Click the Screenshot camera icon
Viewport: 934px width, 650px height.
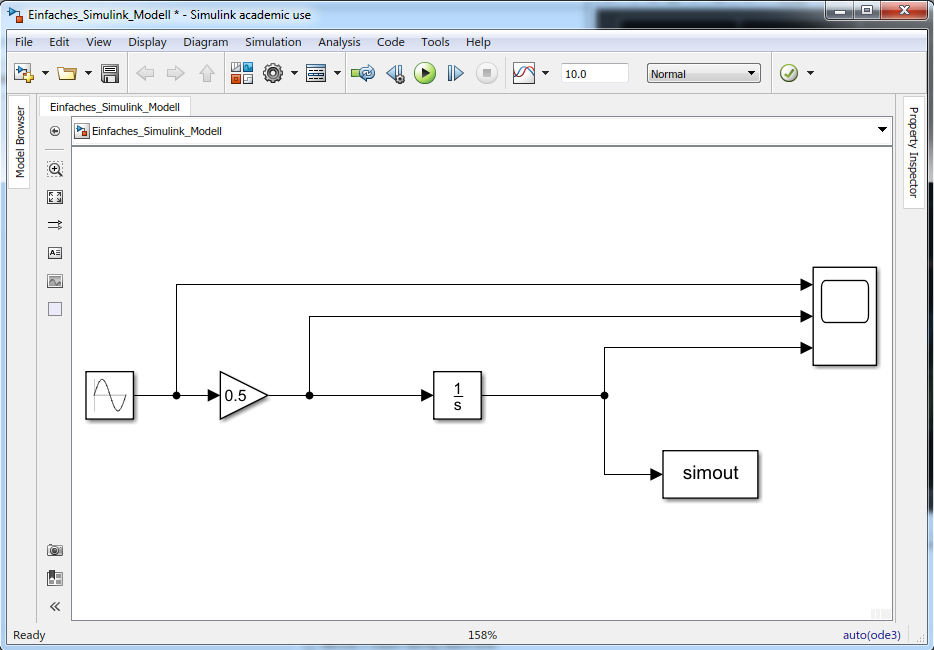pyautogui.click(x=55, y=550)
